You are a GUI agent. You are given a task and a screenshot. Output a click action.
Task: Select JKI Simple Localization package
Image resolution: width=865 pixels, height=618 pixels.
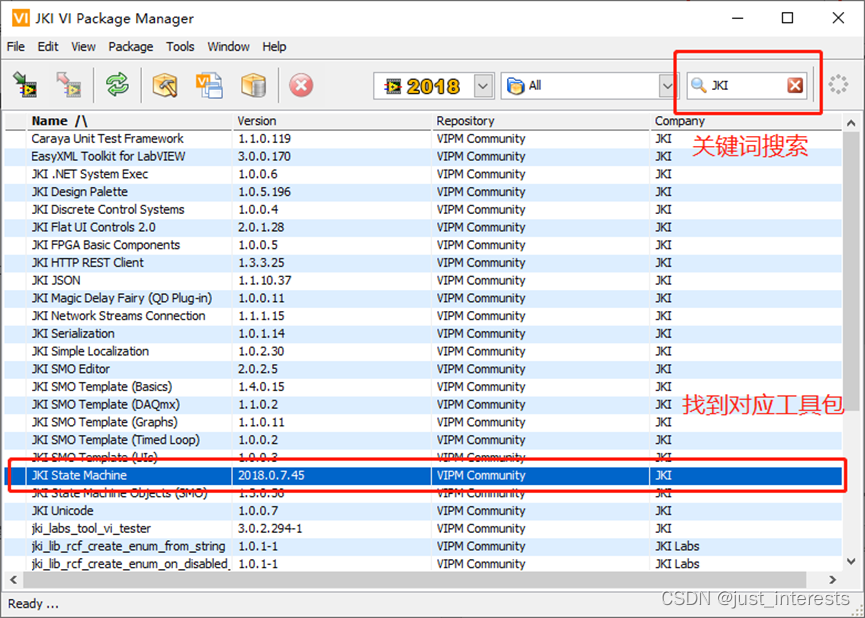(x=423, y=351)
